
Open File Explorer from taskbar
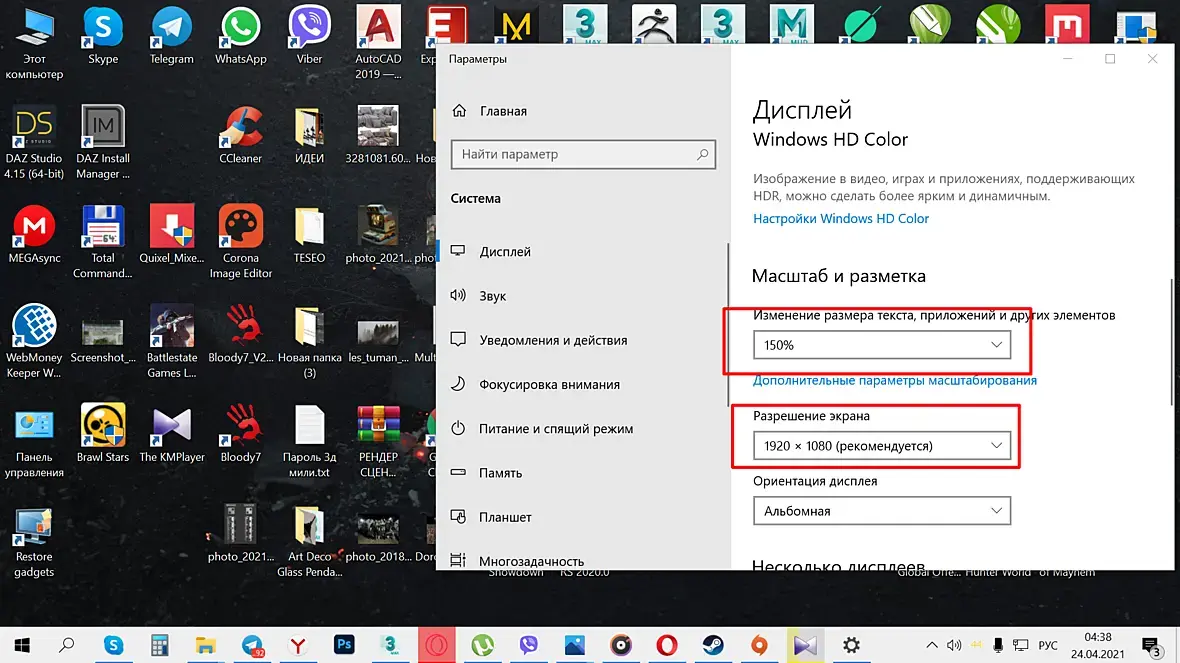pyautogui.click(x=205, y=645)
